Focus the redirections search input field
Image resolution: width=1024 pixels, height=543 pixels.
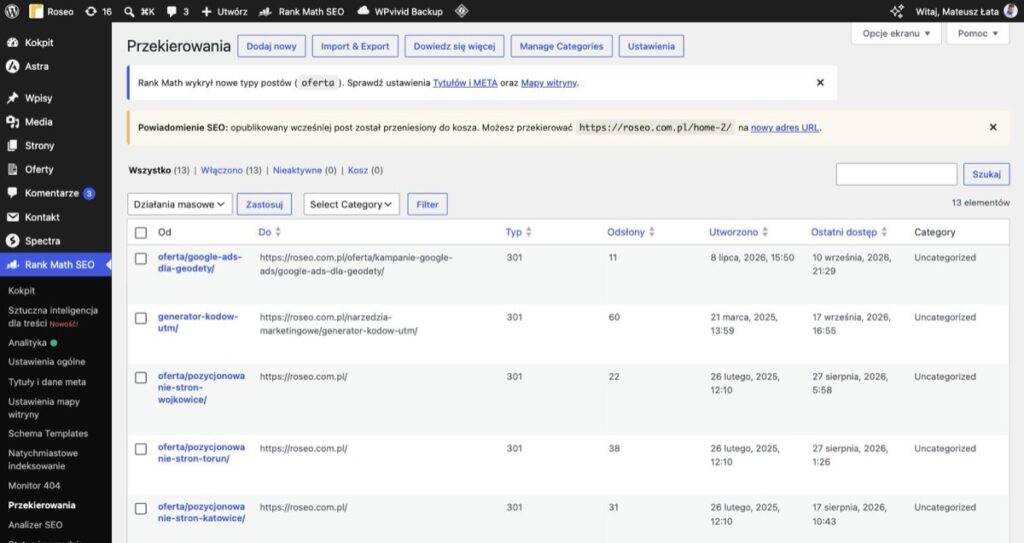click(896, 174)
